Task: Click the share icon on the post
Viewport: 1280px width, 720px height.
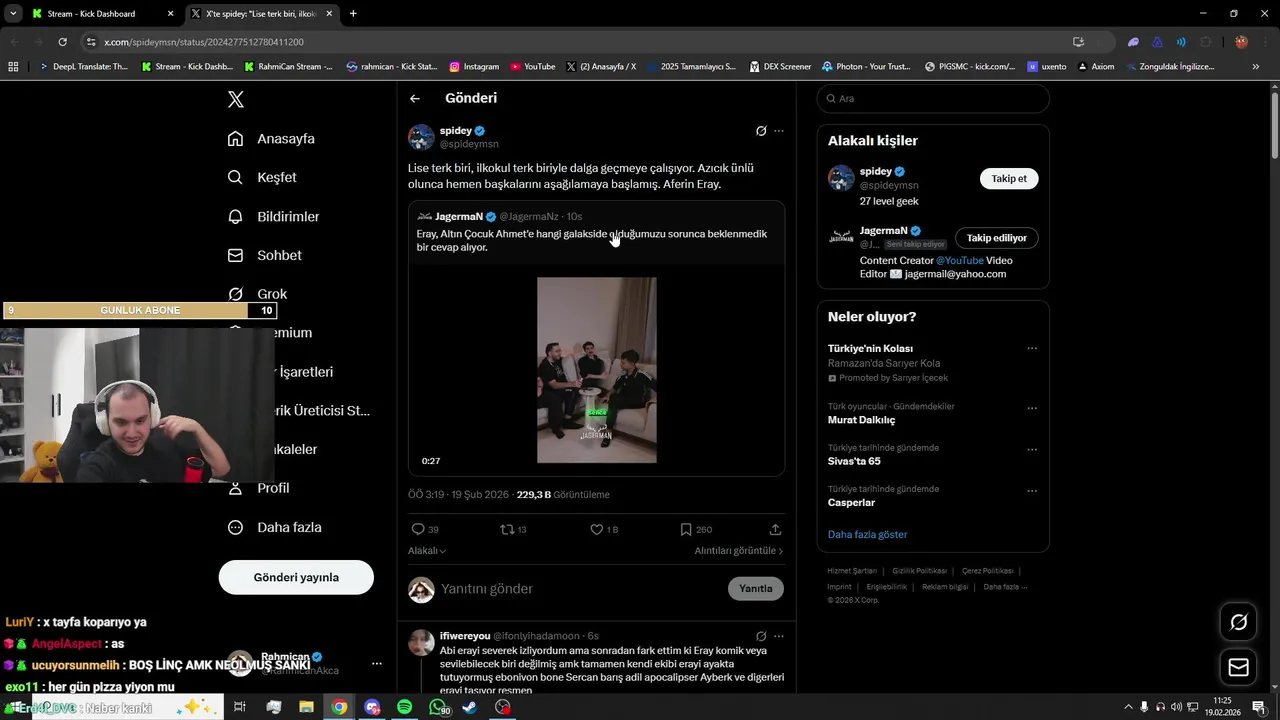Action: [775, 529]
